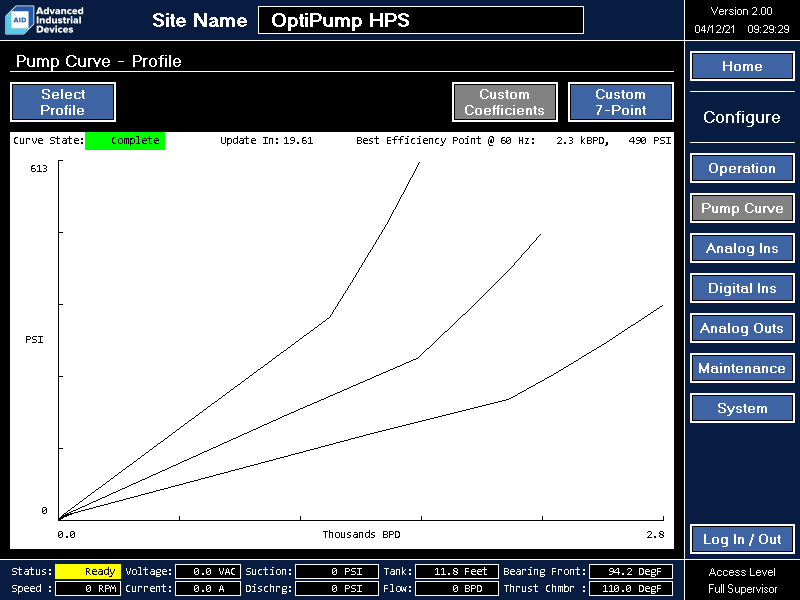Image resolution: width=800 pixels, height=600 pixels.
Task: Open Digital Ins configuration
Action: 742,288
